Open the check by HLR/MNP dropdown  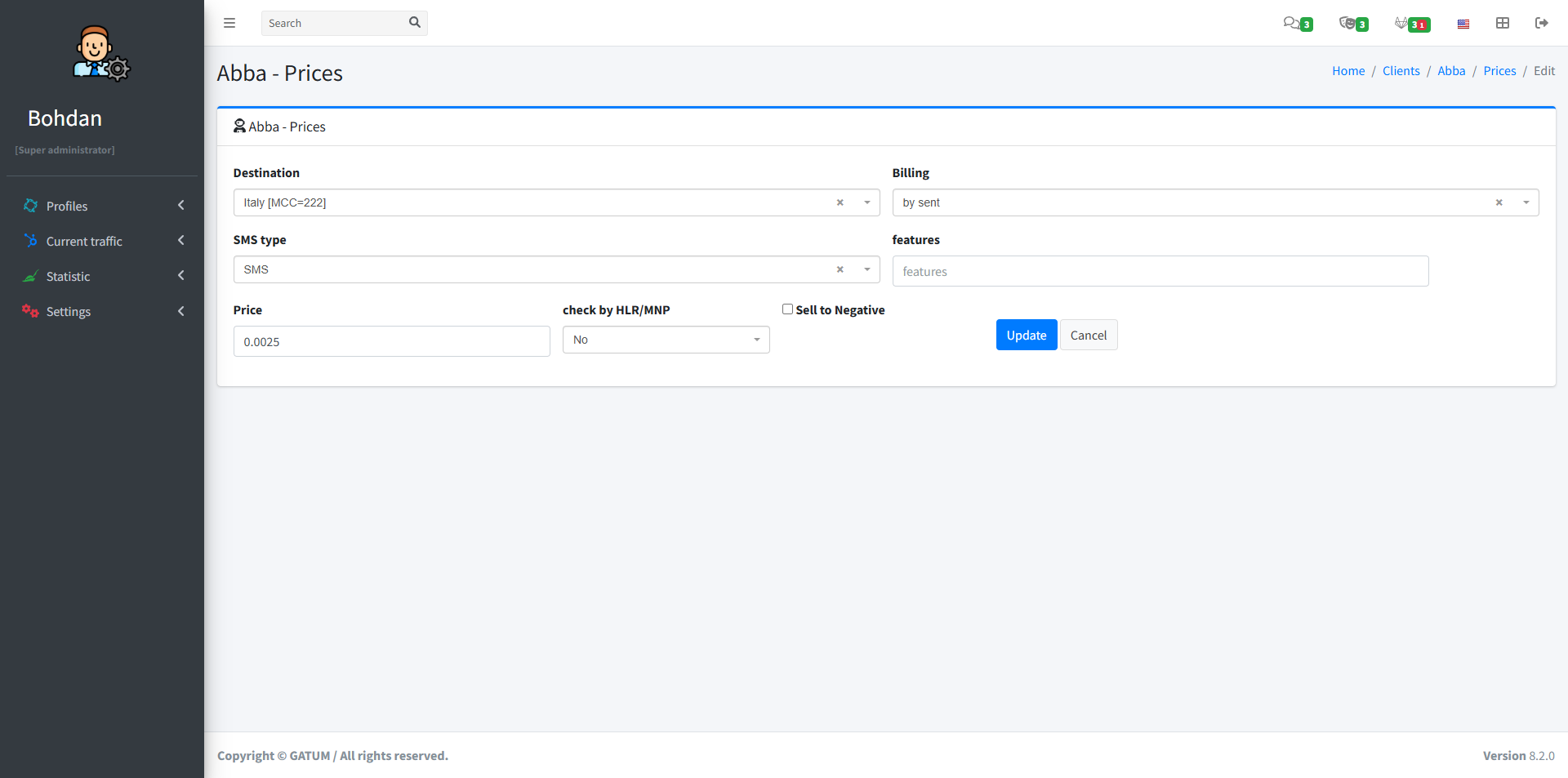(x=666, y=340)
